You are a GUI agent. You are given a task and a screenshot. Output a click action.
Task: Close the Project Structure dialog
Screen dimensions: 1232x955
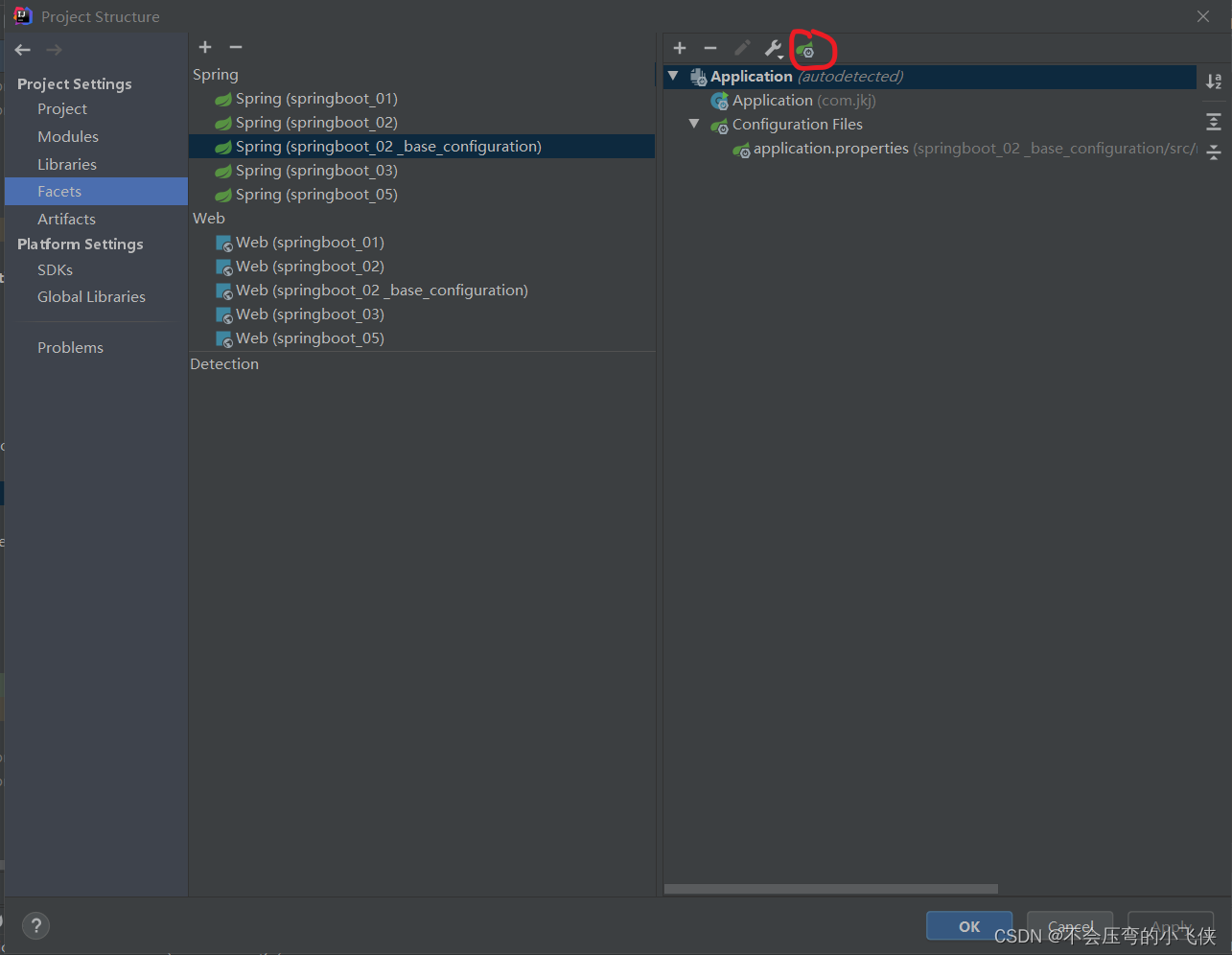[x=1203, y=16]
